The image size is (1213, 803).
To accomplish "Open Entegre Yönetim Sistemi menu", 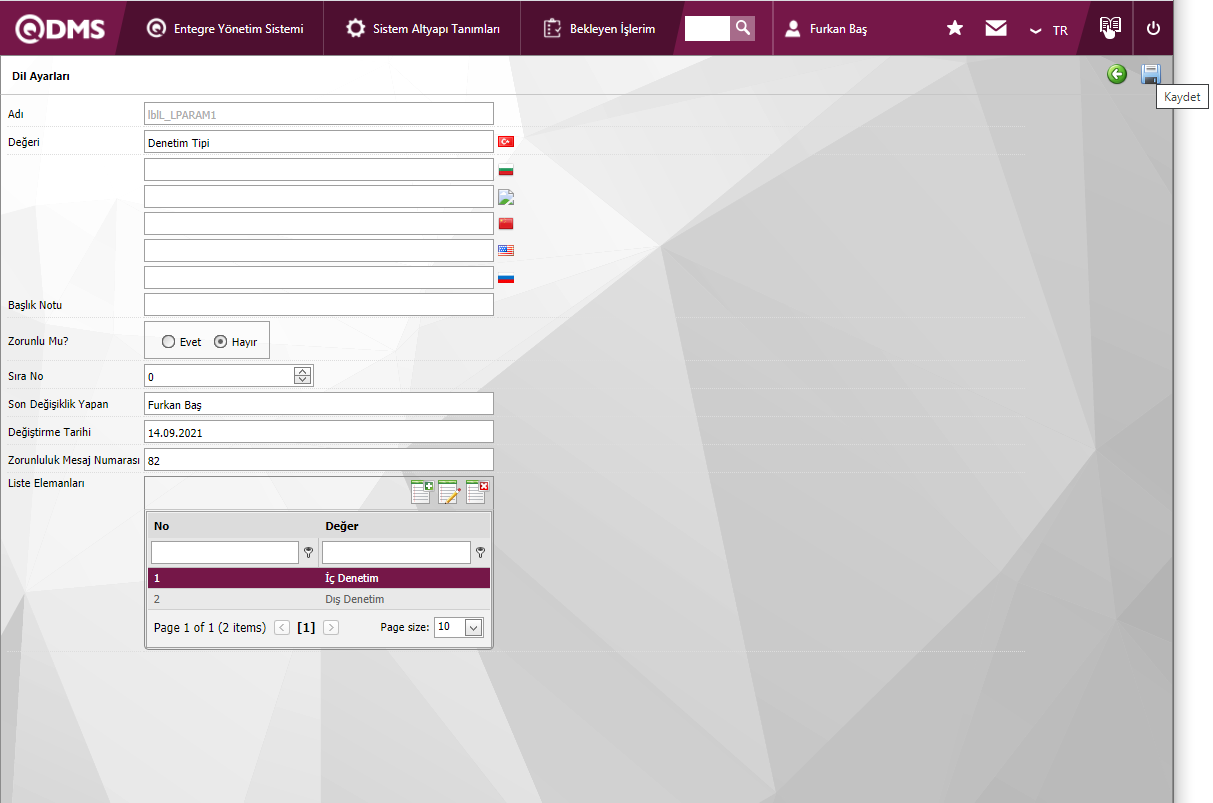I will pos(225,29).
